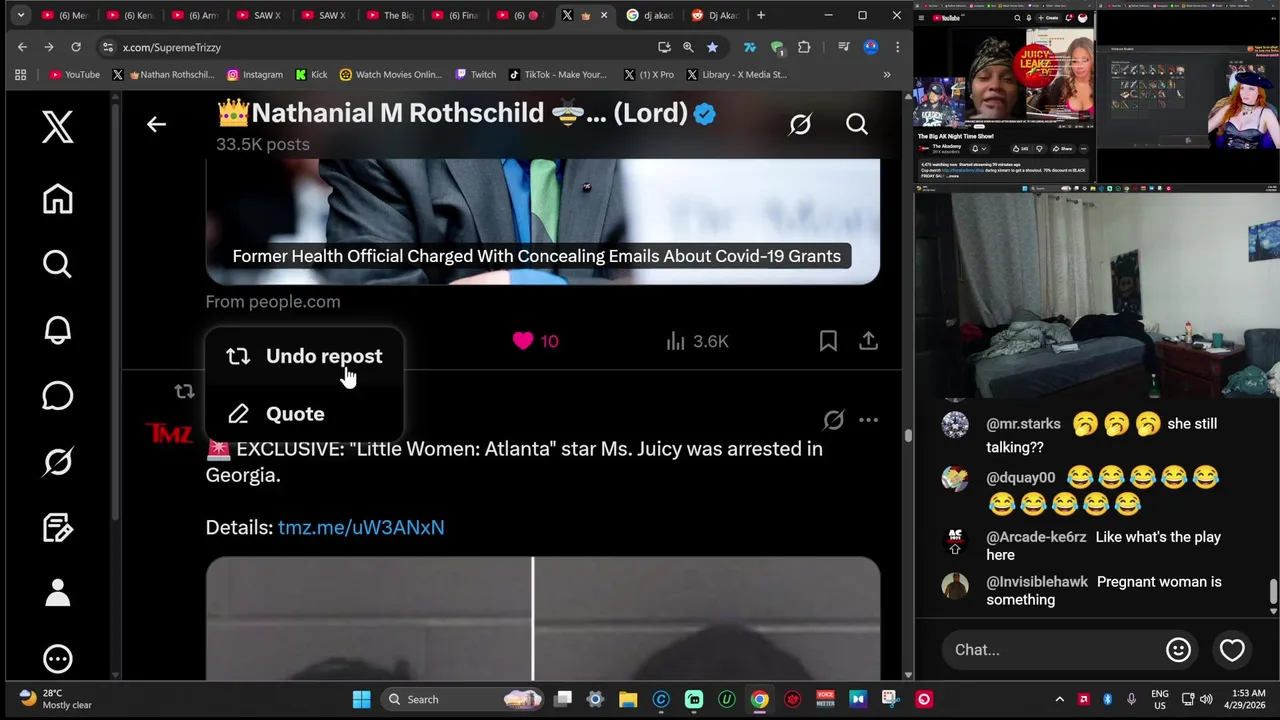Open the Kick bookmark
The width and height of the screenshot is (1280, 720).
click(311, 74)
